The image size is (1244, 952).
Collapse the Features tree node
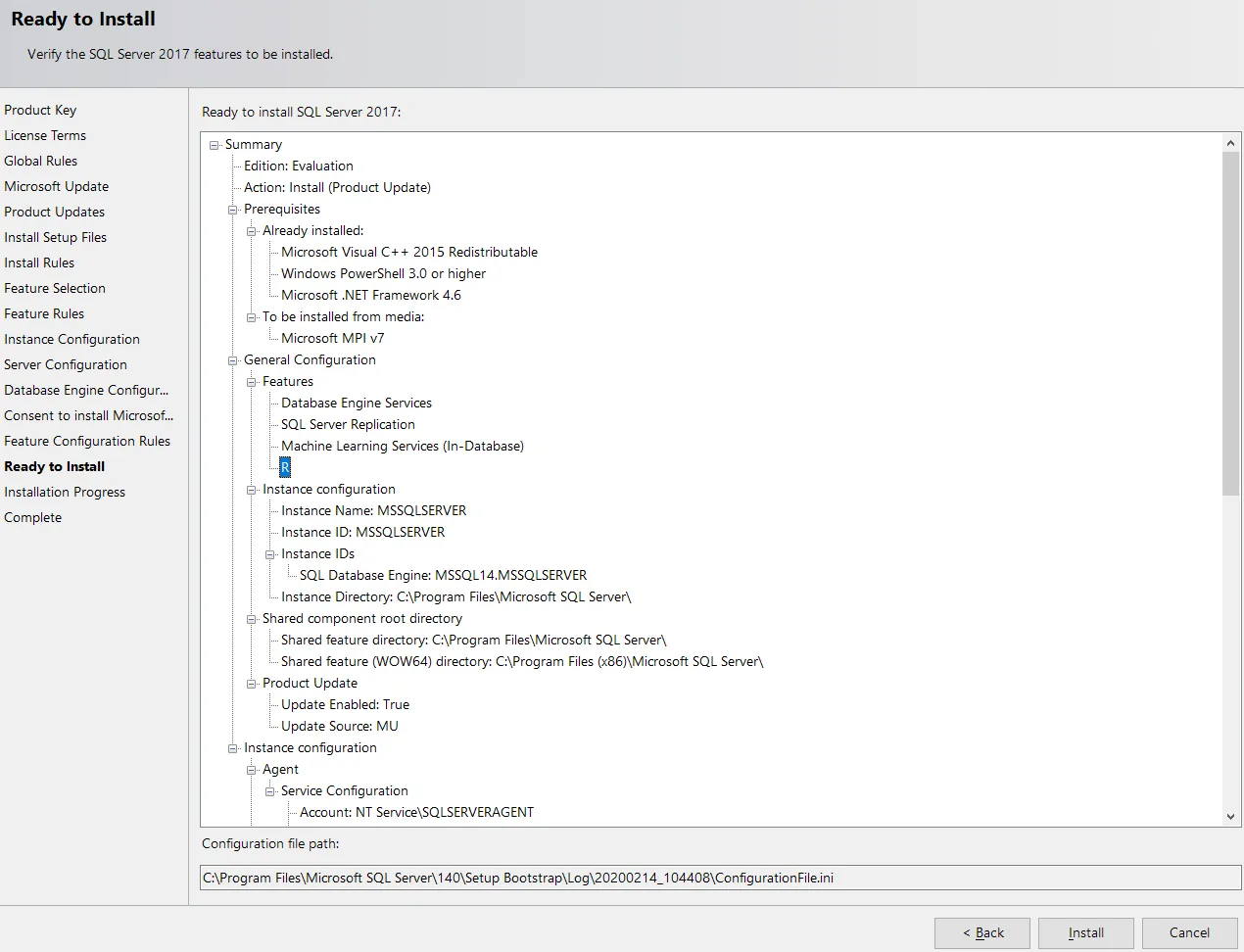coord(252,382)
